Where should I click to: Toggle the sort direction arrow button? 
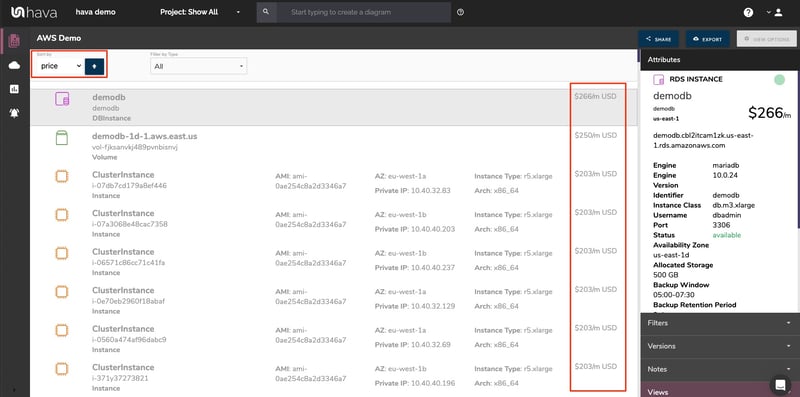coord(94,66)
